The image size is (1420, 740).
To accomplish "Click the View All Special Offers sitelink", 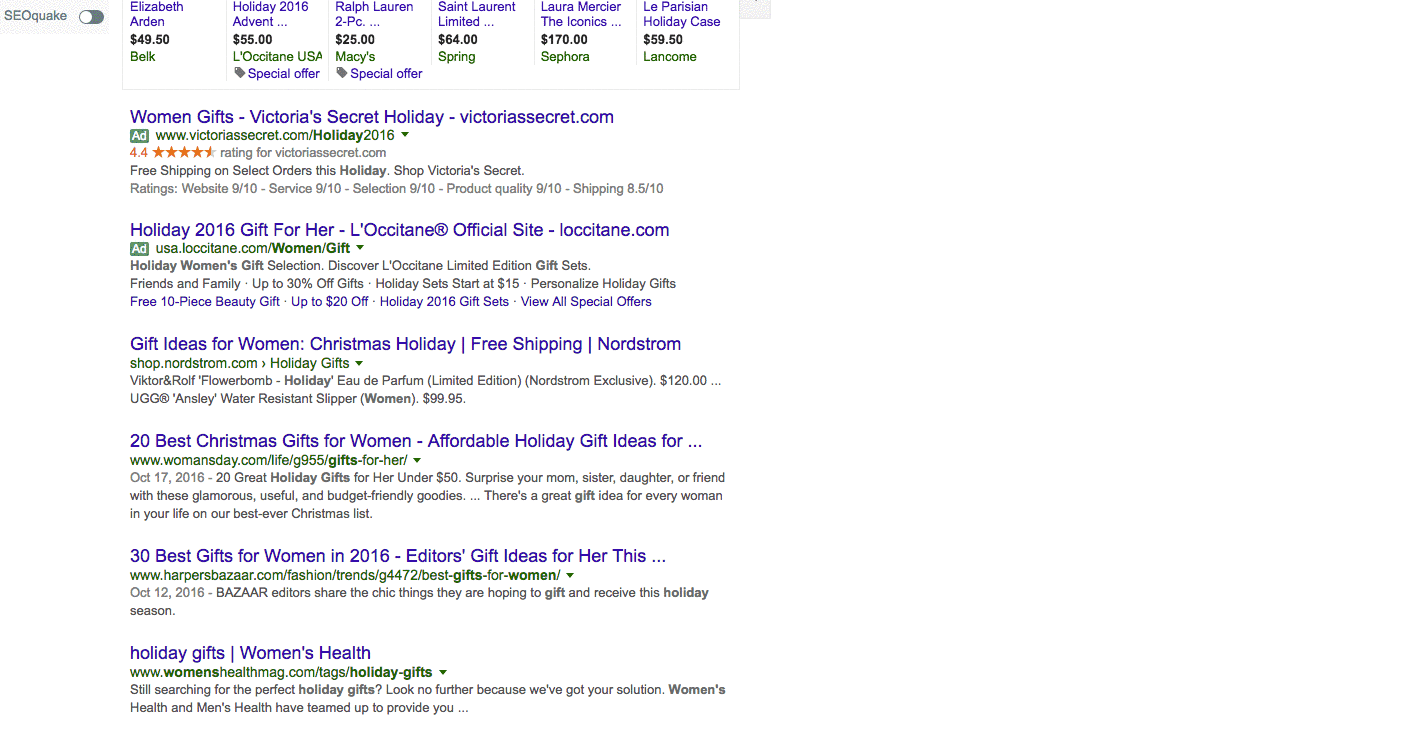I will (x=586, y=301).
